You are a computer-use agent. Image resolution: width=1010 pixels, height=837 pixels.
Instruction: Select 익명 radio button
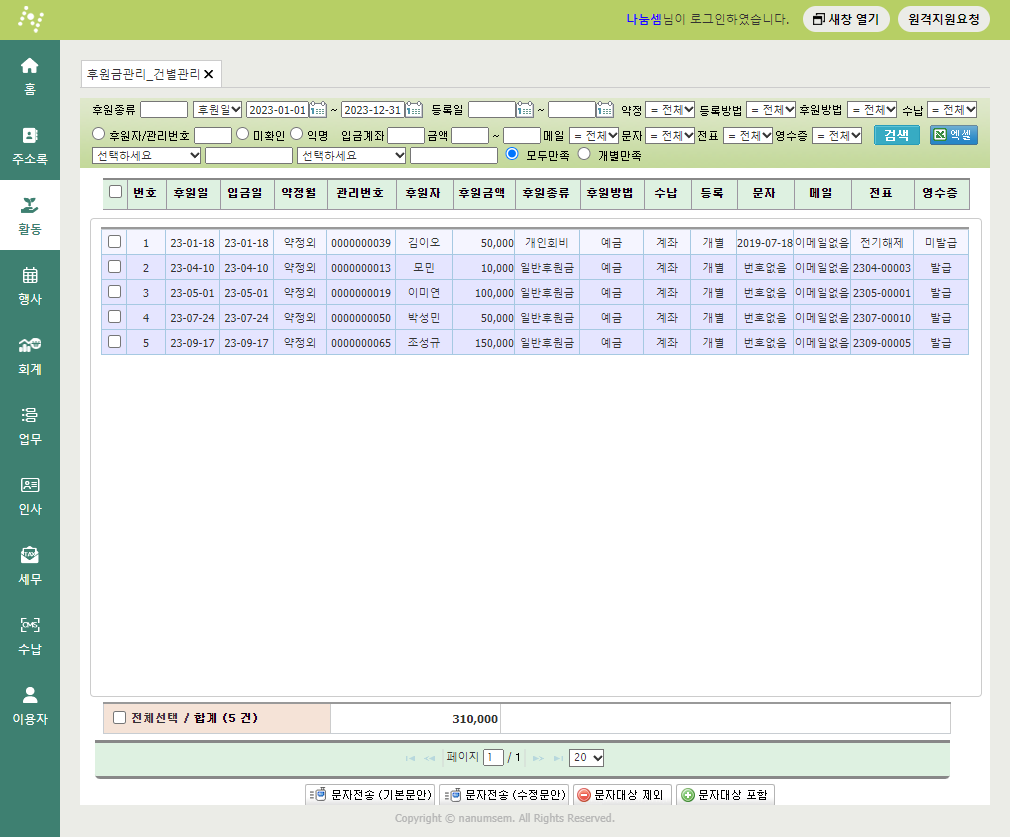(x=296, y=134)
